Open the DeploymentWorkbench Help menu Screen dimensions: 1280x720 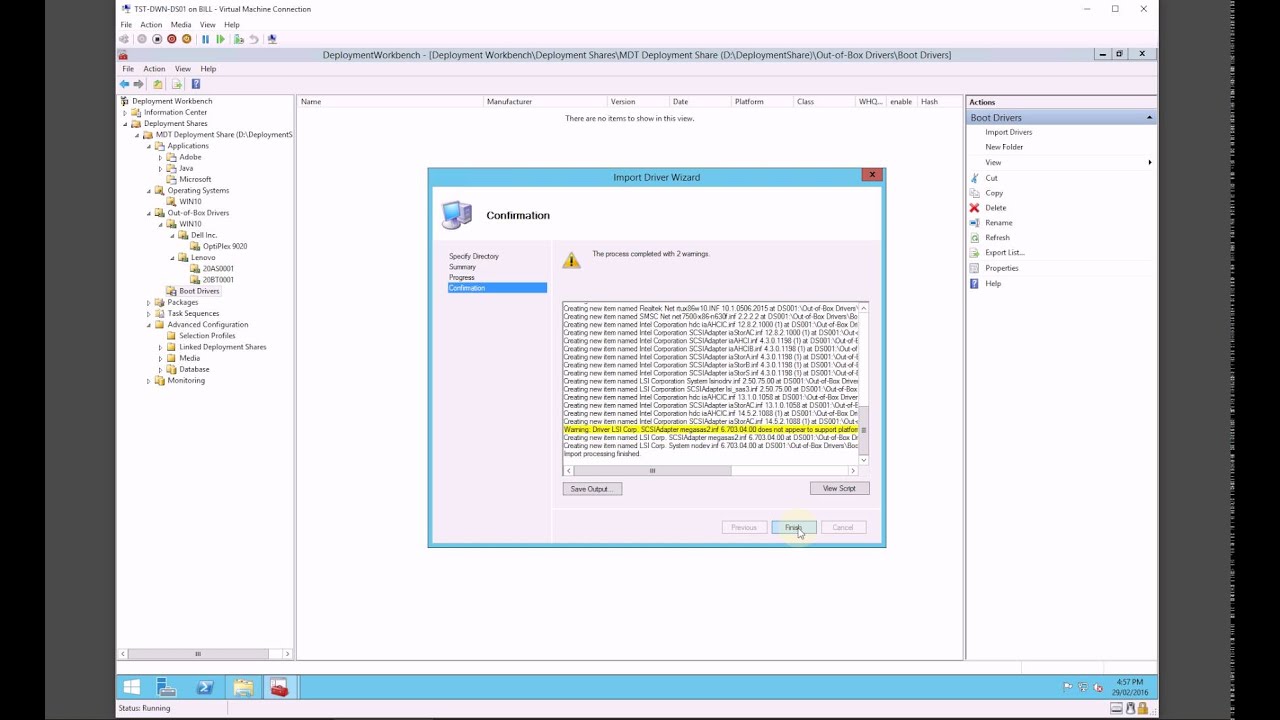(x=208, y=69)
